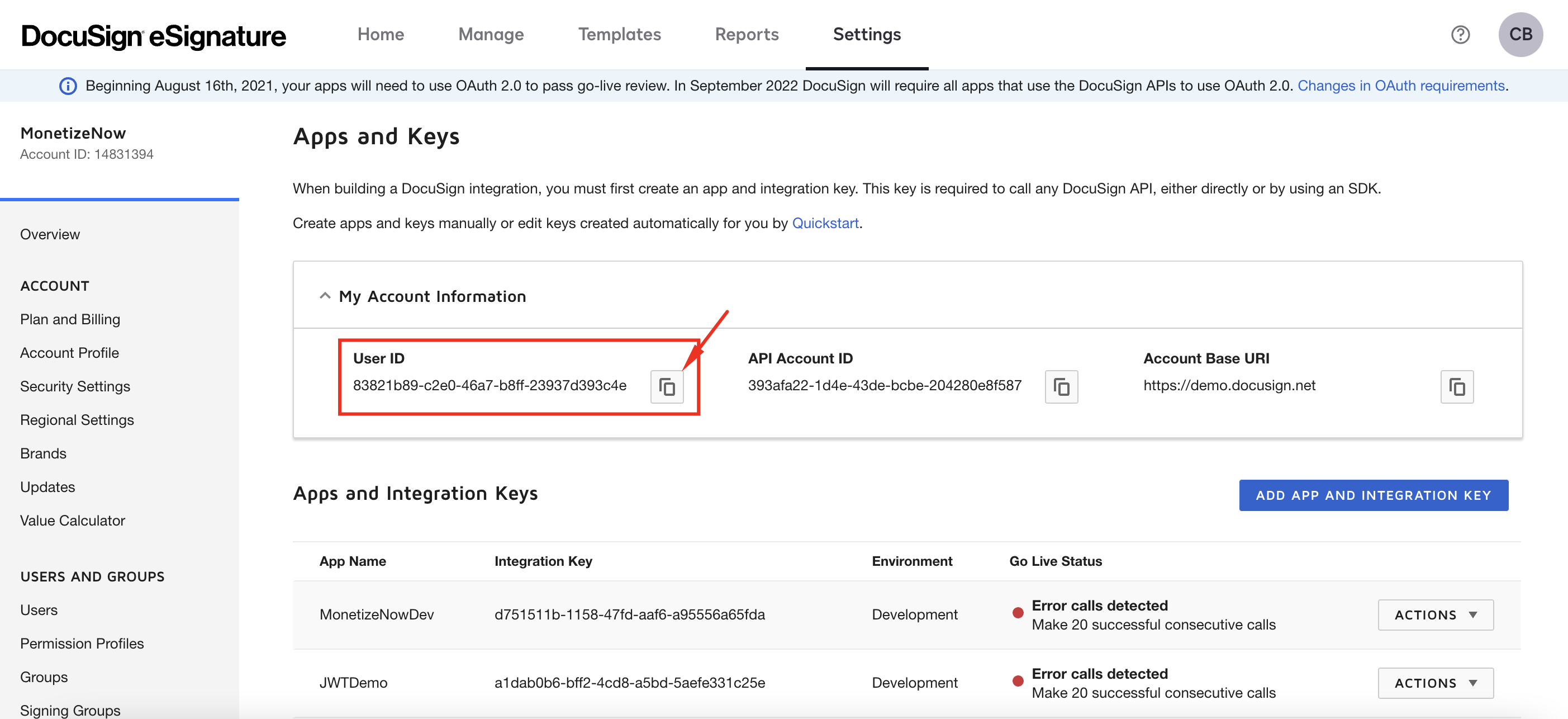Open Regional Settings

point(77,420)
